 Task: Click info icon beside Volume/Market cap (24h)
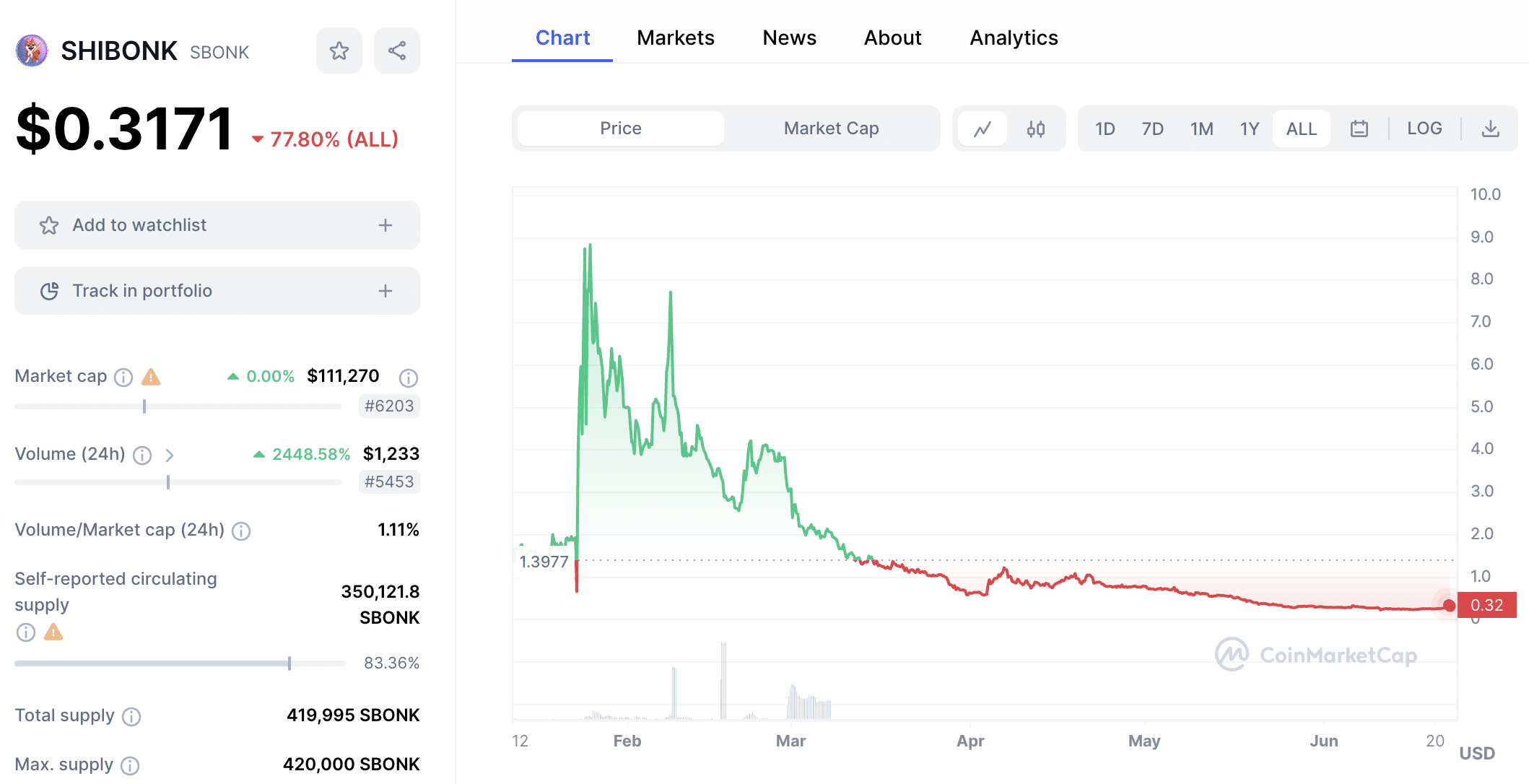241,531
